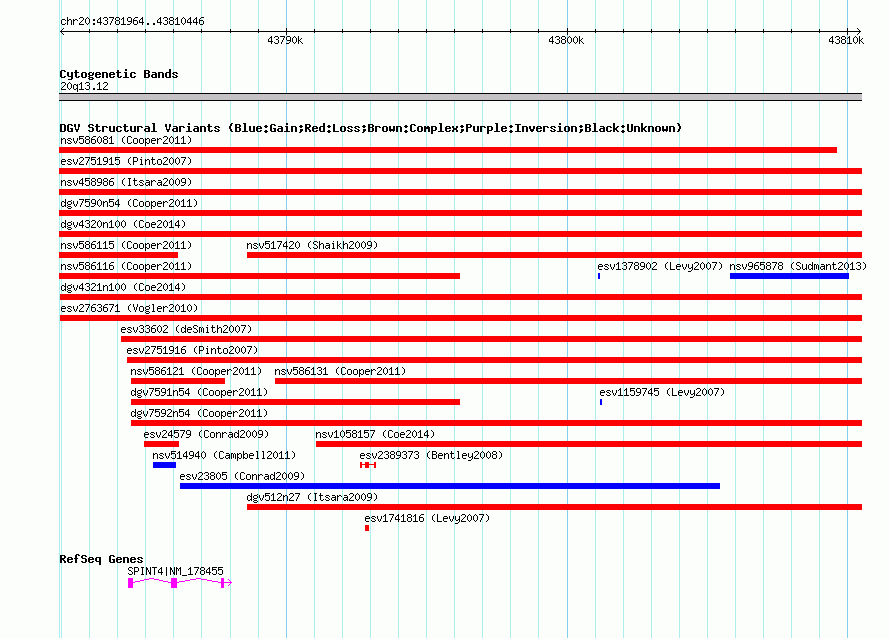Click the nsv965878 (Sudmant2013) label
This screenshot has width=890, height=638.
(798, 266)
